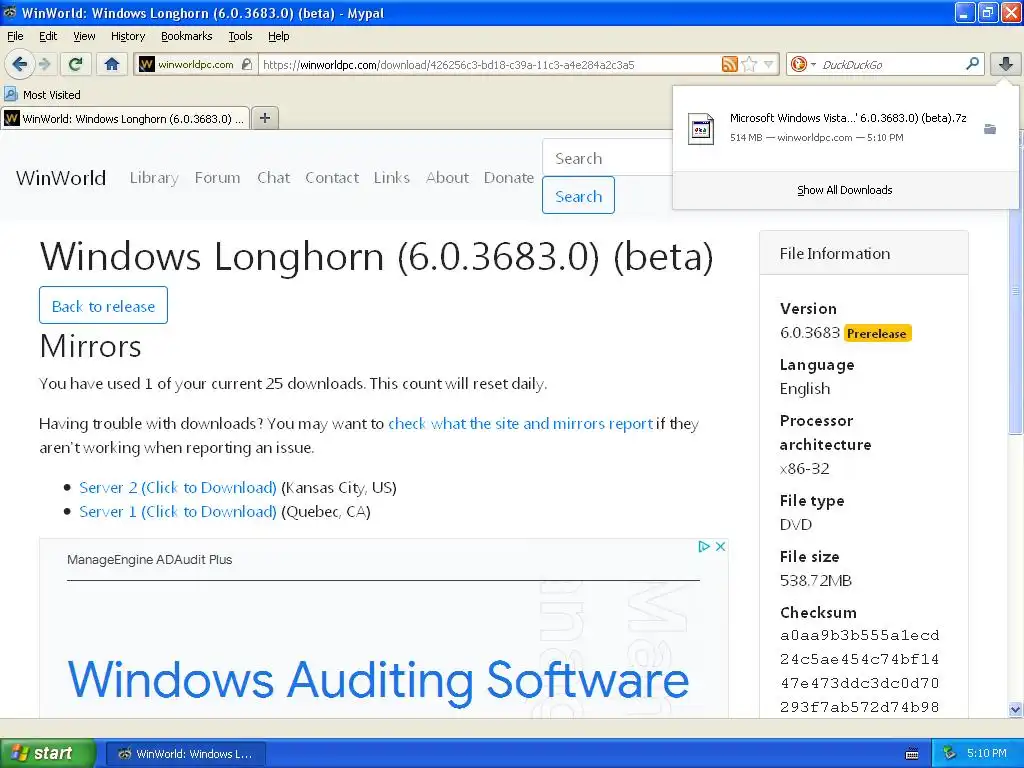Click the winworldpc.com site identity favicon
Viewport: 1024px width, 768px height.
147,64
